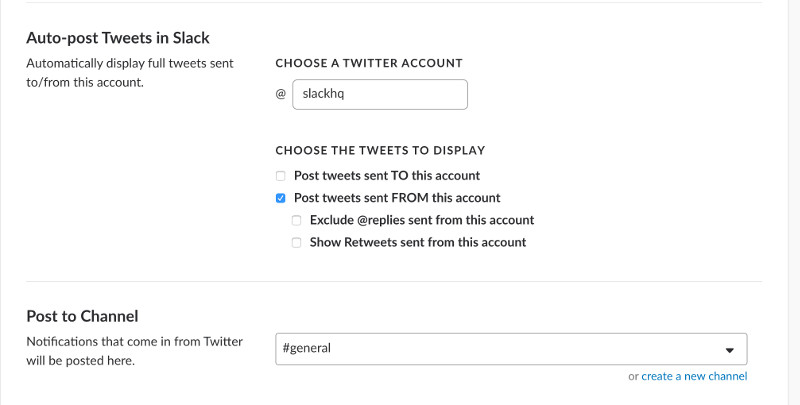800x405 pixels.
Task: Click the 'CHOOSE A TWITTER ACCOUNT' label
Action: [369, 63]
